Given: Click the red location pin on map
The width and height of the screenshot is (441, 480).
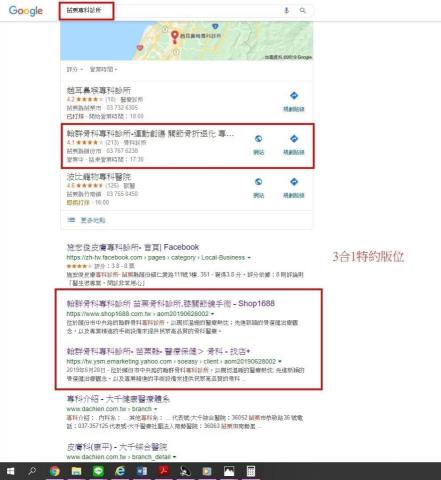Looking at the screenshot, I should 174,37.
